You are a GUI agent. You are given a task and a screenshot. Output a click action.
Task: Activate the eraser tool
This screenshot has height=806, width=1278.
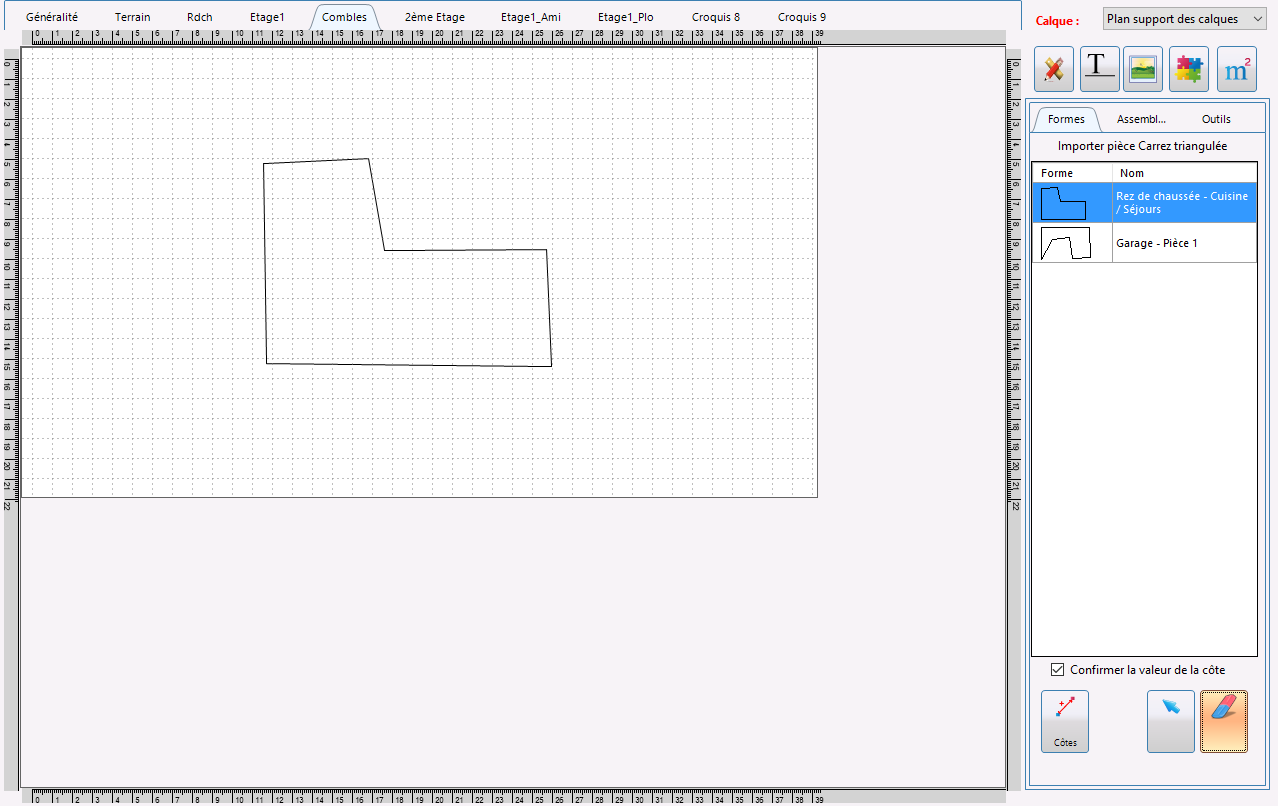tap(1224, 721)
